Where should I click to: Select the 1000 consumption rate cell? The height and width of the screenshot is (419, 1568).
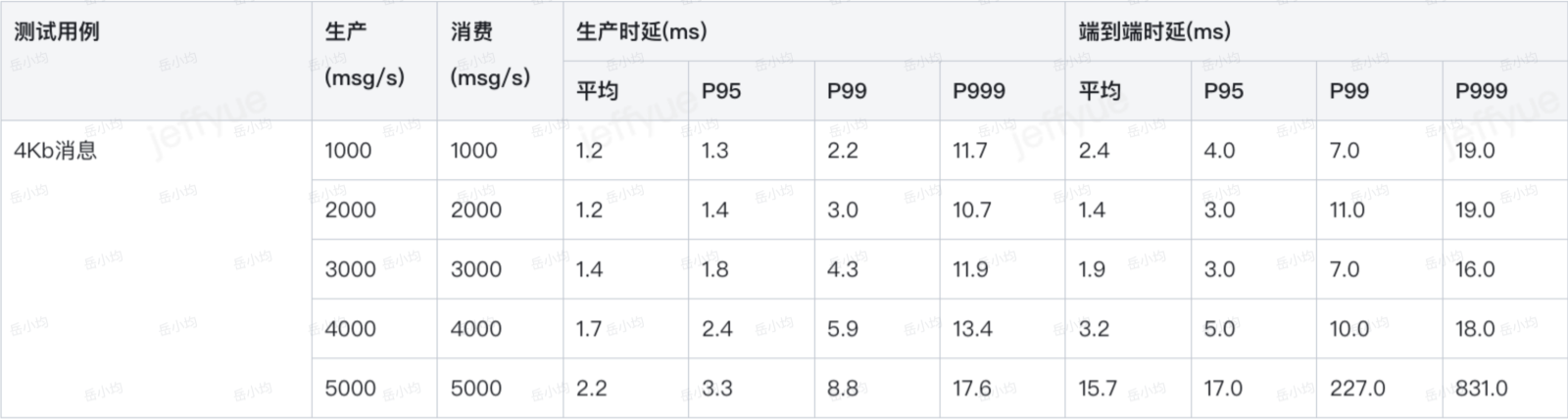(x=474, y=151)
